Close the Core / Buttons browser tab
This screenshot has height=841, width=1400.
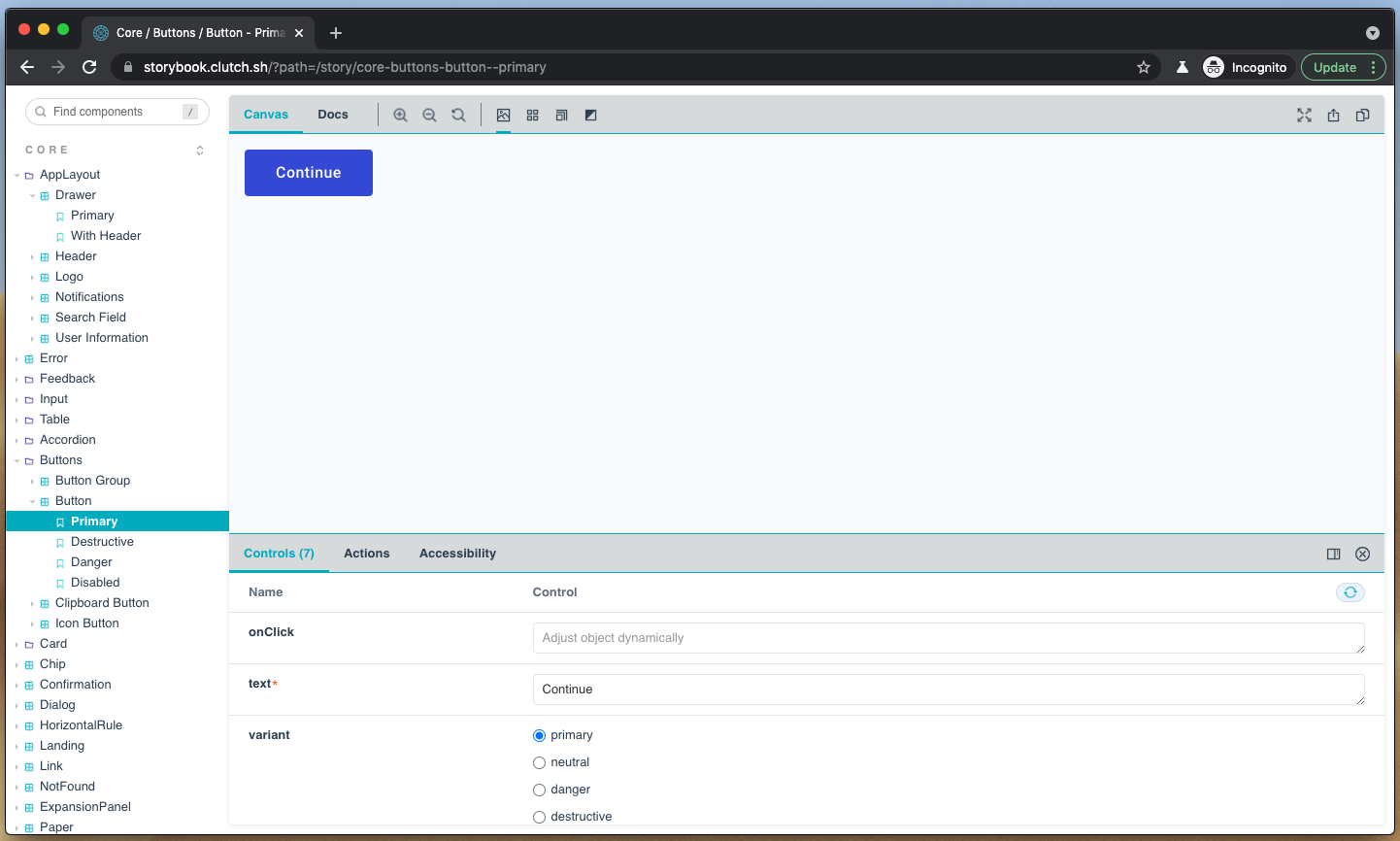[x=299, y=33]
